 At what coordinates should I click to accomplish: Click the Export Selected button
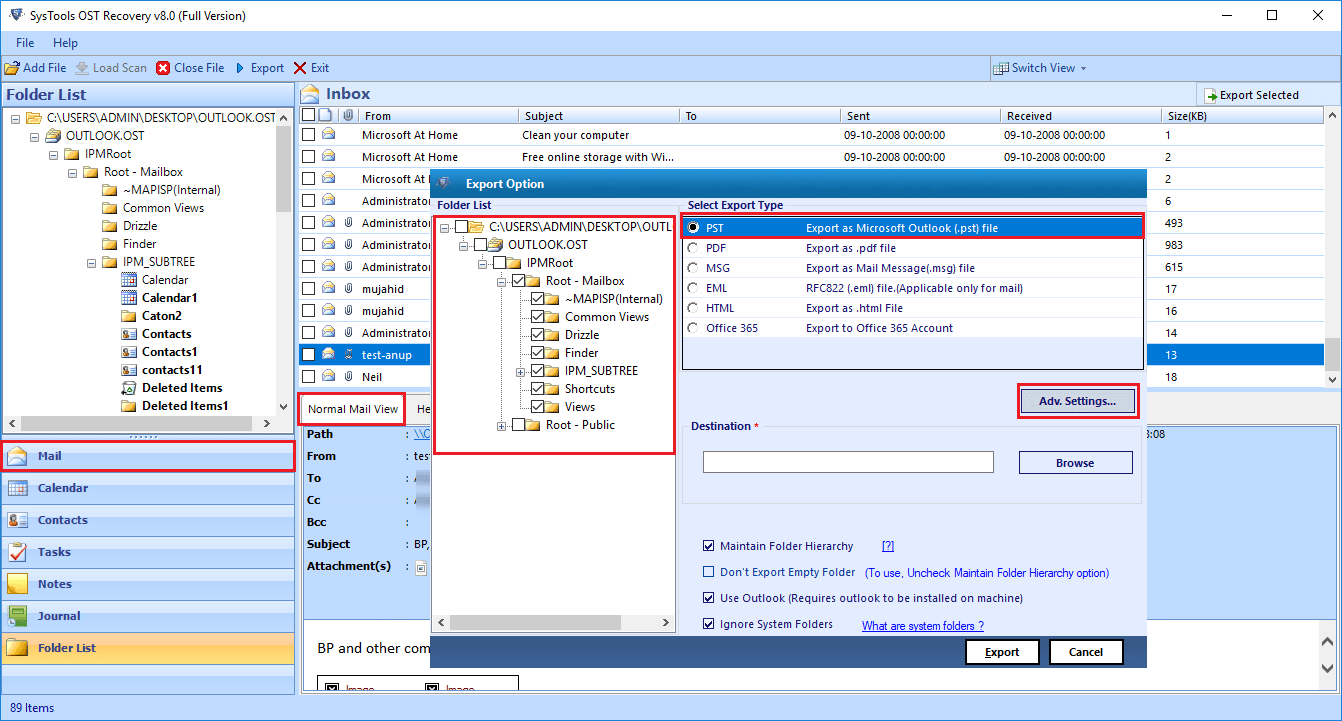tap(1252, 95)
